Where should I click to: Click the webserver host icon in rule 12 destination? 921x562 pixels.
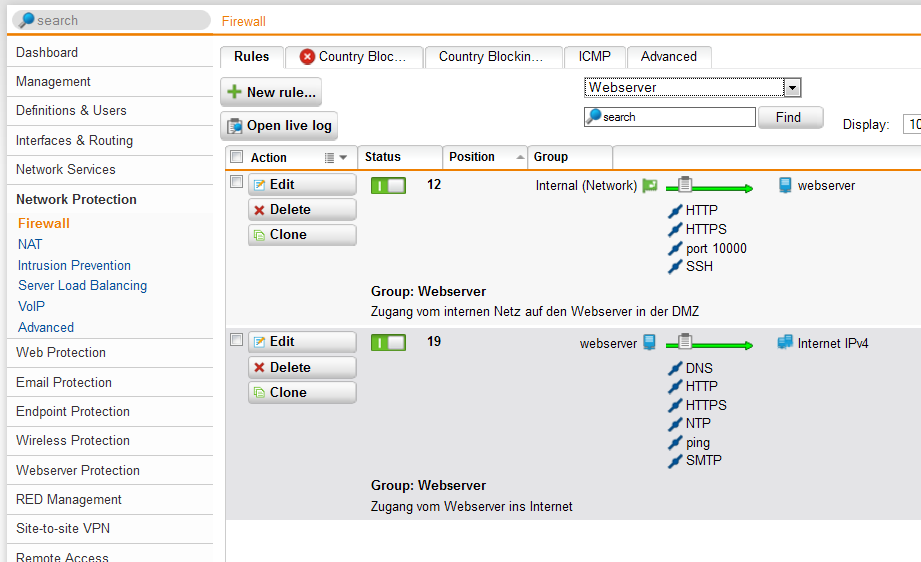point(785,185)
